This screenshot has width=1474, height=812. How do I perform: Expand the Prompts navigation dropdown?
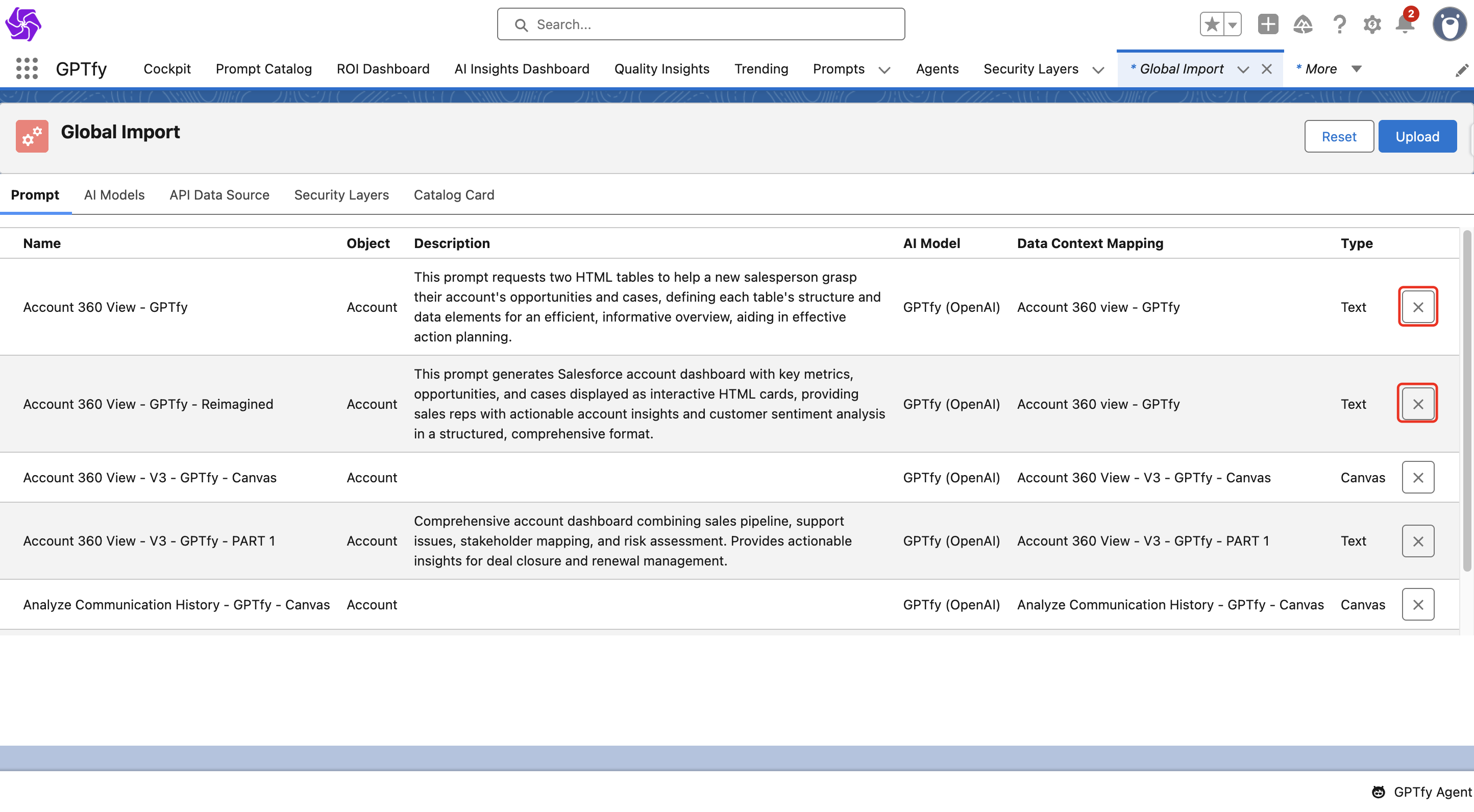pos(884,70)
